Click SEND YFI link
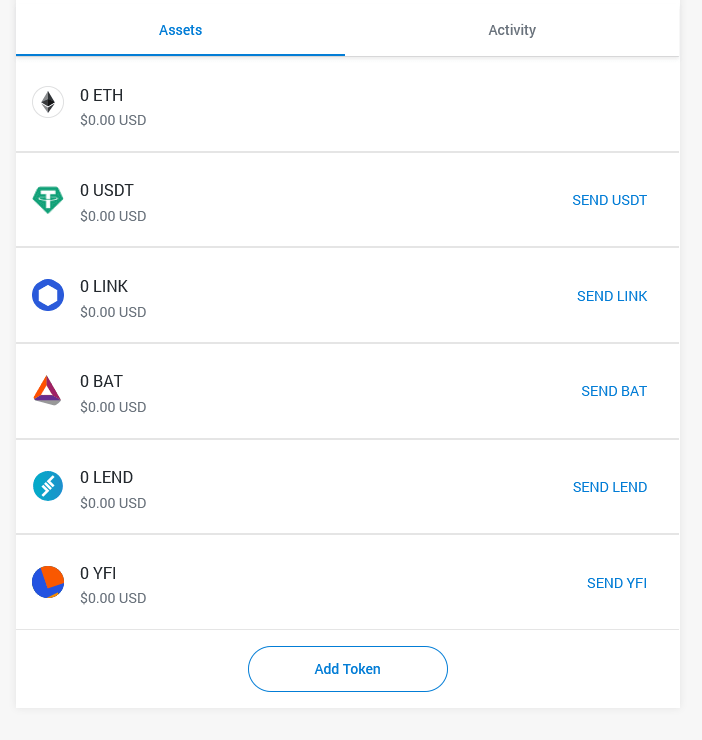This screenshot has height=740, width=702. pyautogui.click(x=617, y=583)
